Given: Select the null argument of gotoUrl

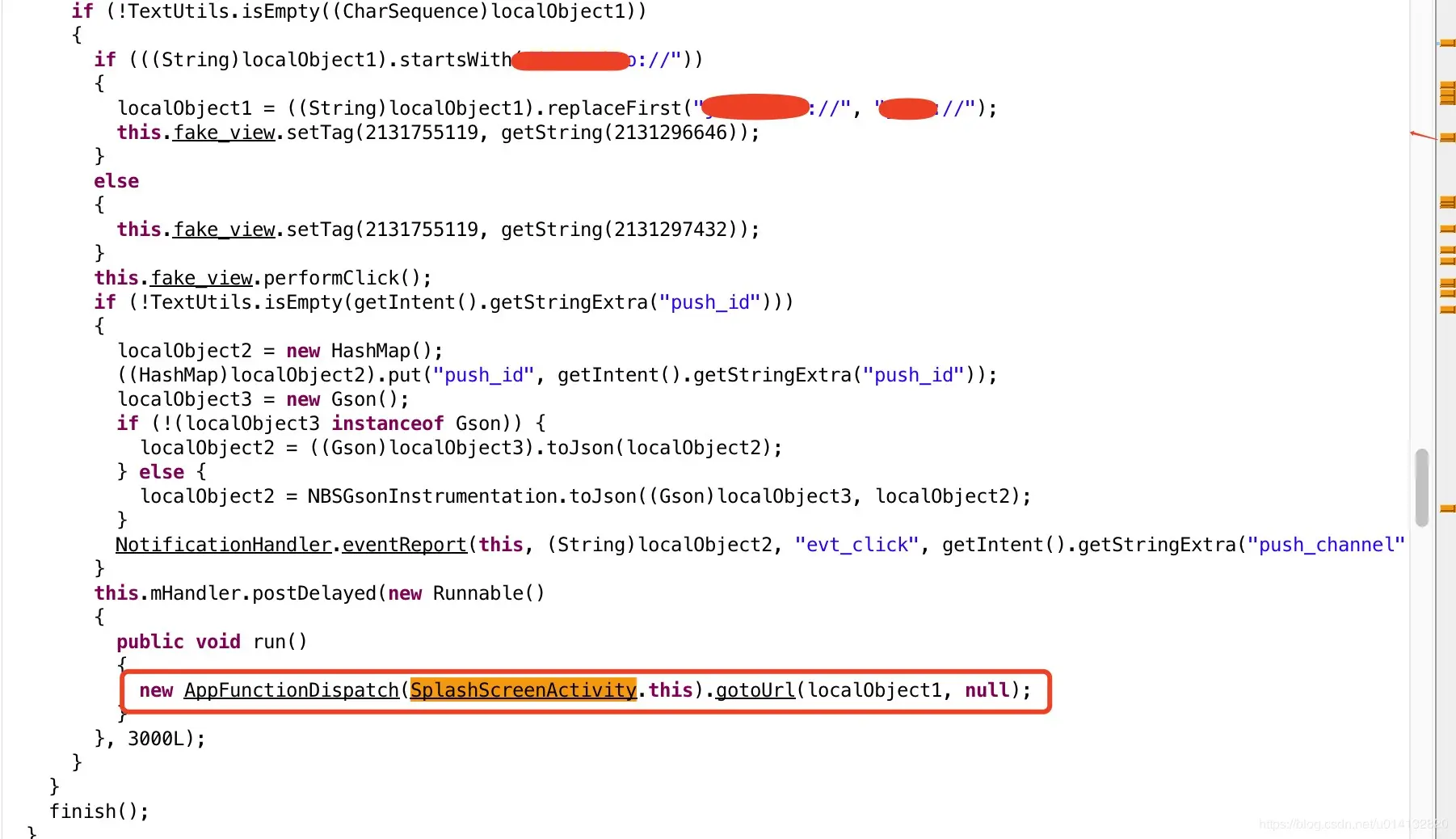Looking at the screenshot, I should point(987,690).
